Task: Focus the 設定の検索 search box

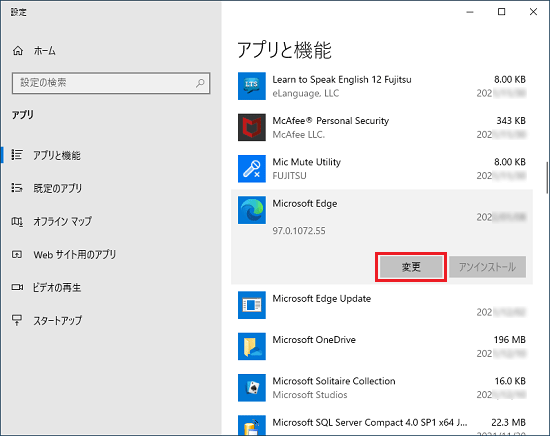Action: pos(111,83)
